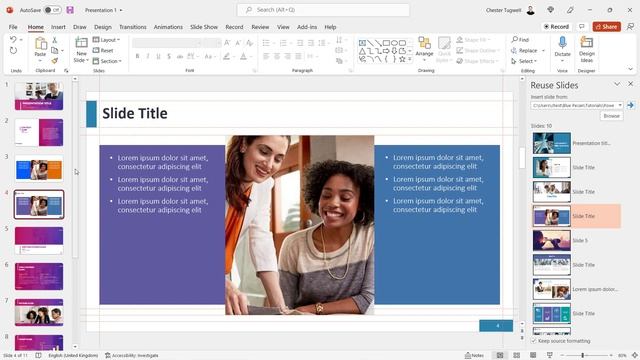
Task: Toggle Italic formatting
Action: (148, 56)
